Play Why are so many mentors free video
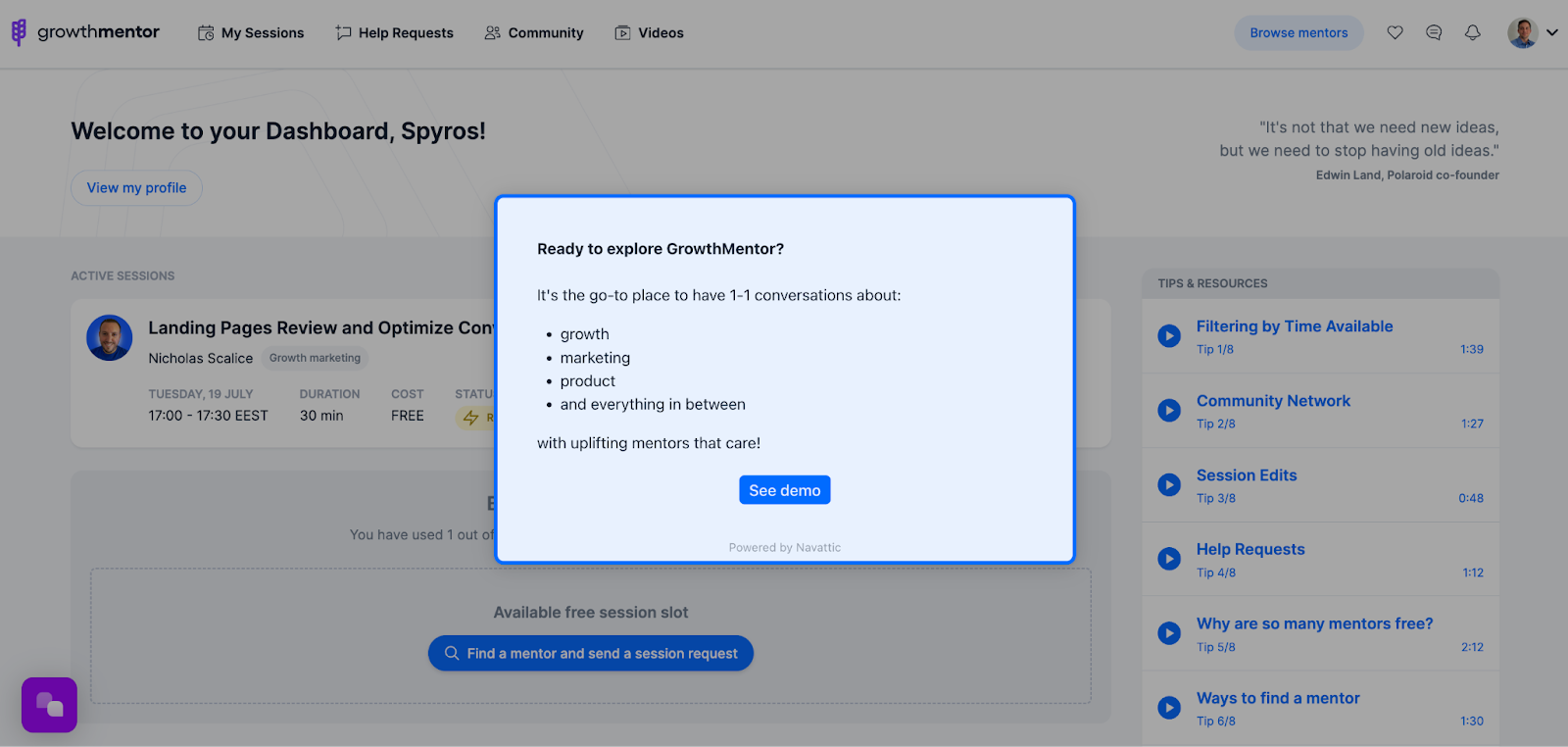The width and height of the screenshot is (1568, 747). click(x=1169, y=633)
